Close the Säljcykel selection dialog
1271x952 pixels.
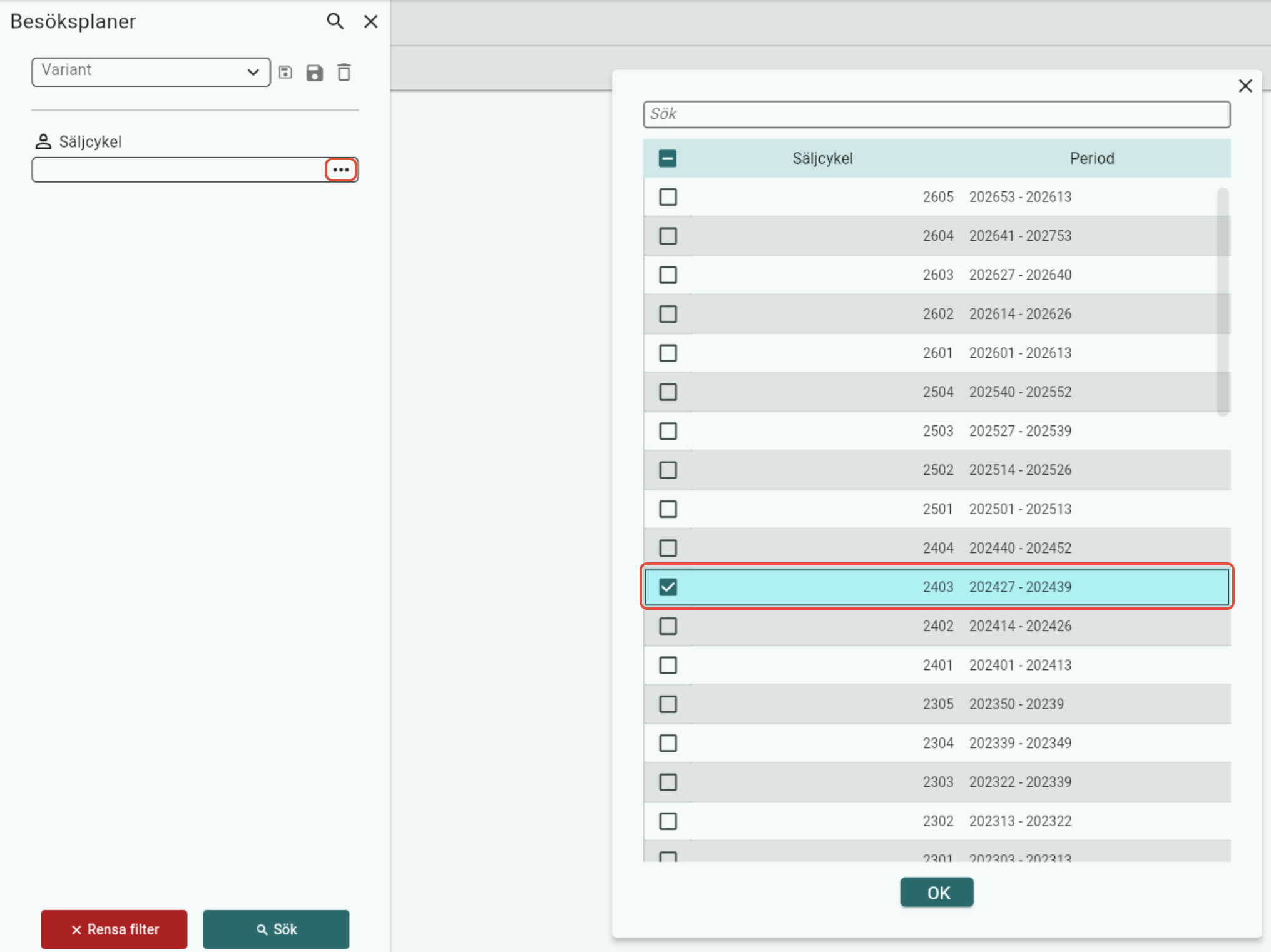click(1245, 86)
